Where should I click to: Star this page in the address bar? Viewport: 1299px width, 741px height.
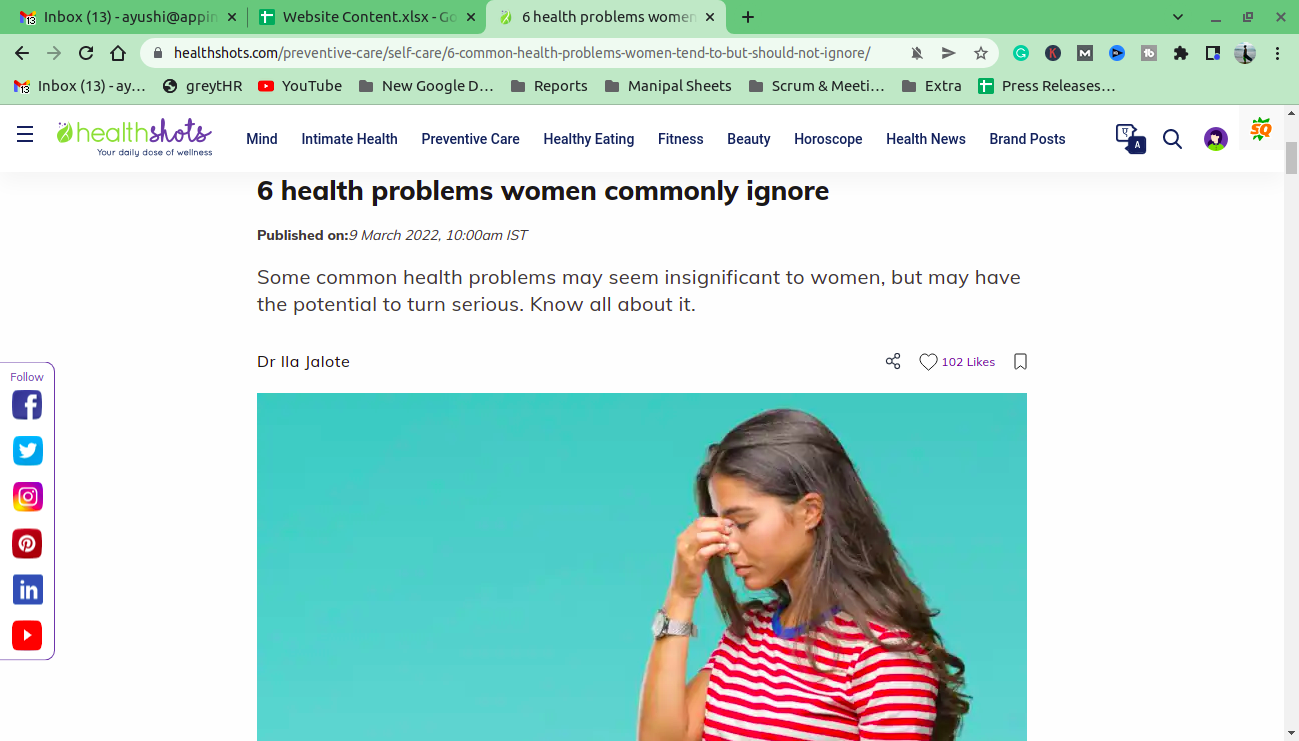[981, 53]
